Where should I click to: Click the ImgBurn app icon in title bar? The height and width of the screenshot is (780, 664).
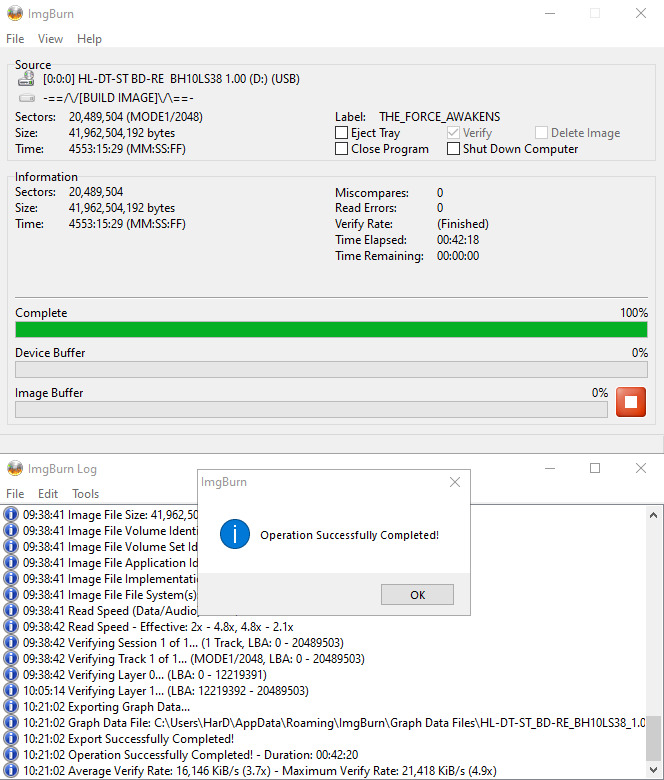[x=15, y=13]
